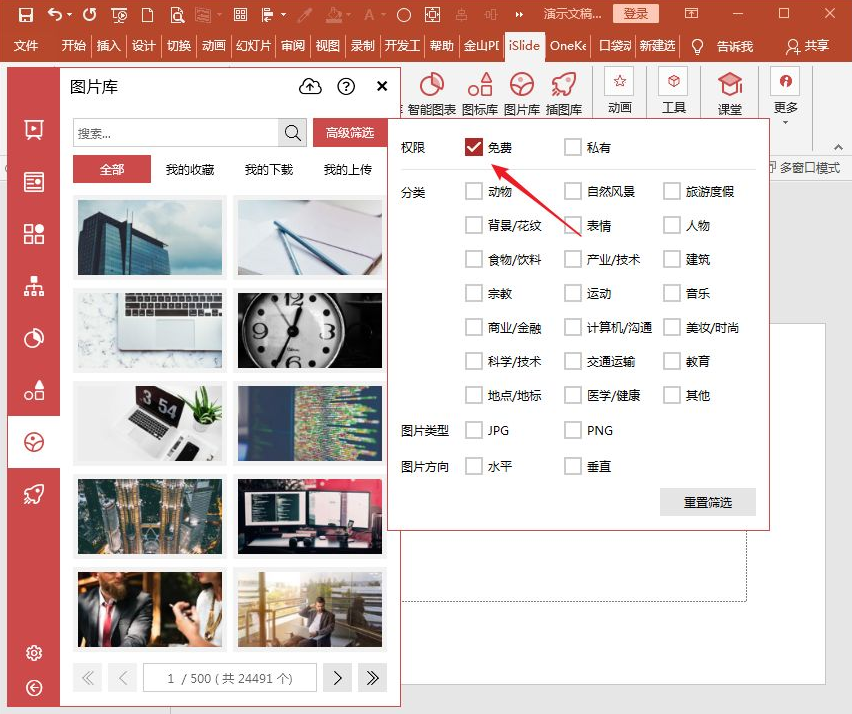Screen dimensions: 852x714
Task: Toggle the 高级筛选 filter panel
Action: [x=350, y=133]
